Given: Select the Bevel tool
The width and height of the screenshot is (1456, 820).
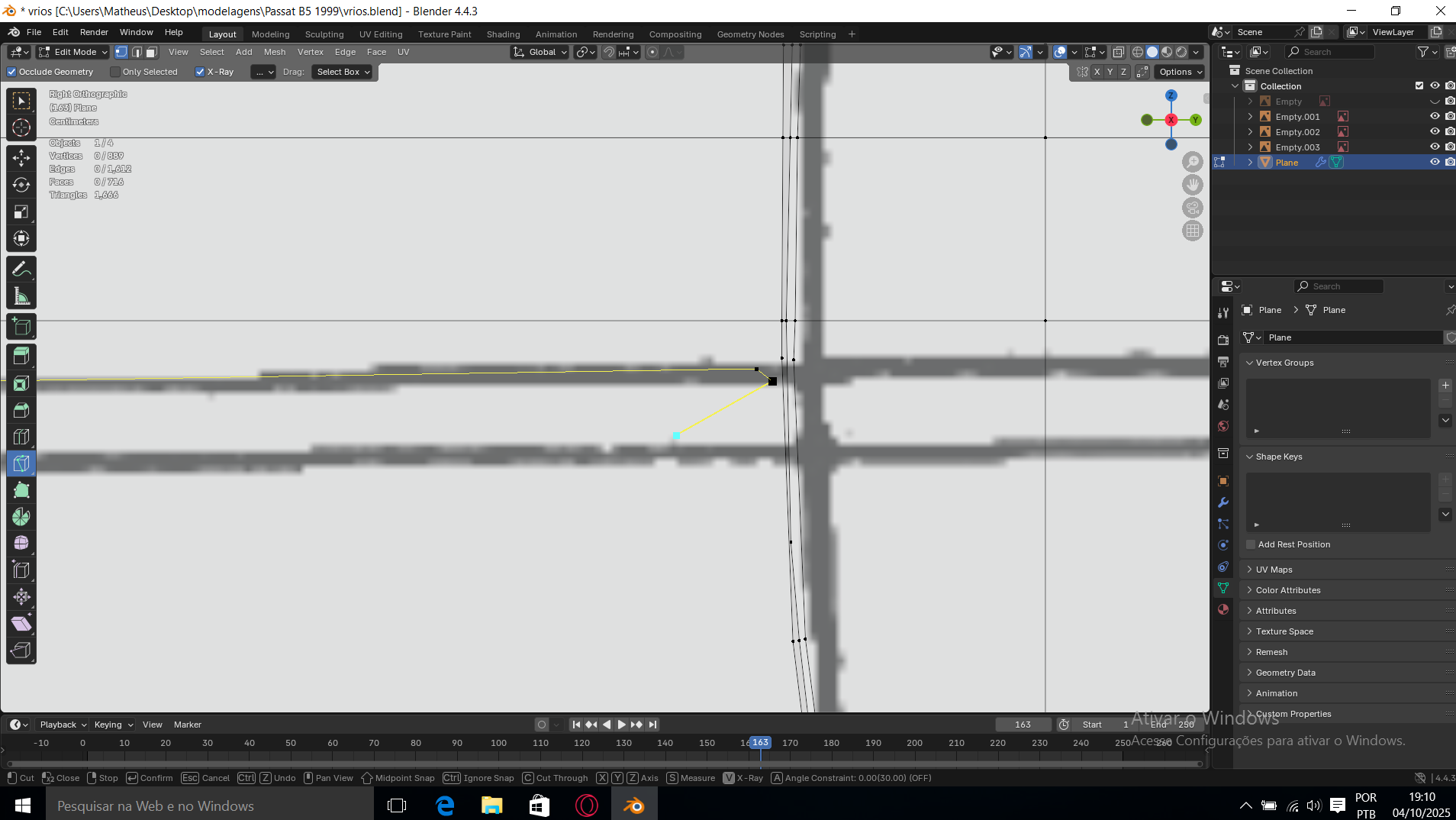Looking at the screenshot, I should tap(21, 410).
